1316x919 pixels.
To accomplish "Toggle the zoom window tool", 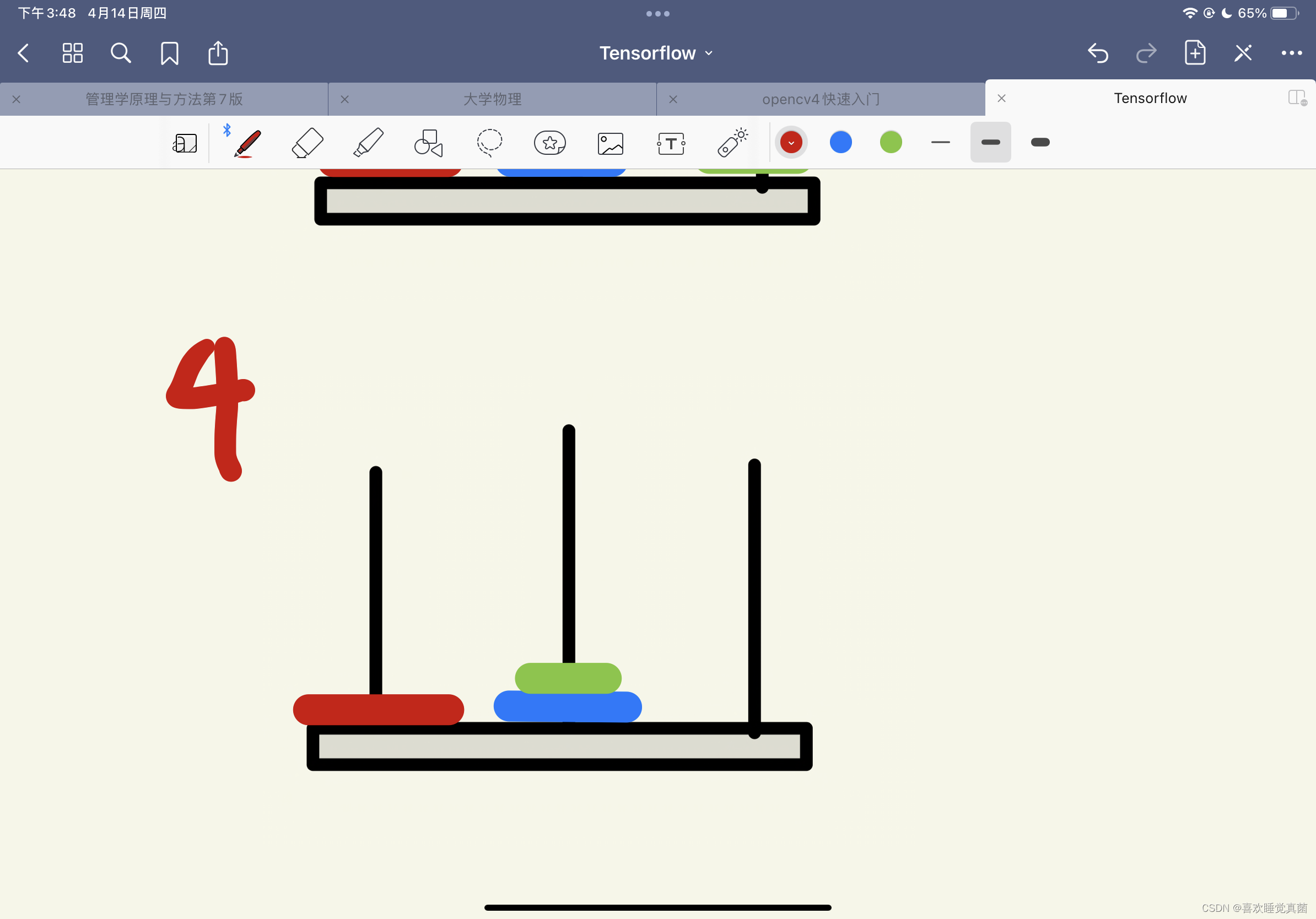I will [x=185, y=143].
